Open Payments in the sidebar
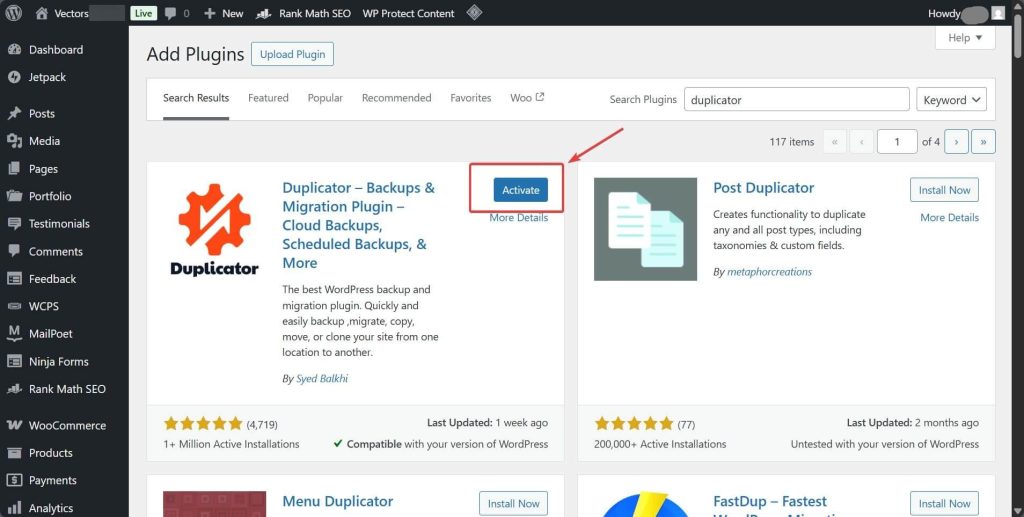This screenshot has height=517, width=1024. click(52, 480)
